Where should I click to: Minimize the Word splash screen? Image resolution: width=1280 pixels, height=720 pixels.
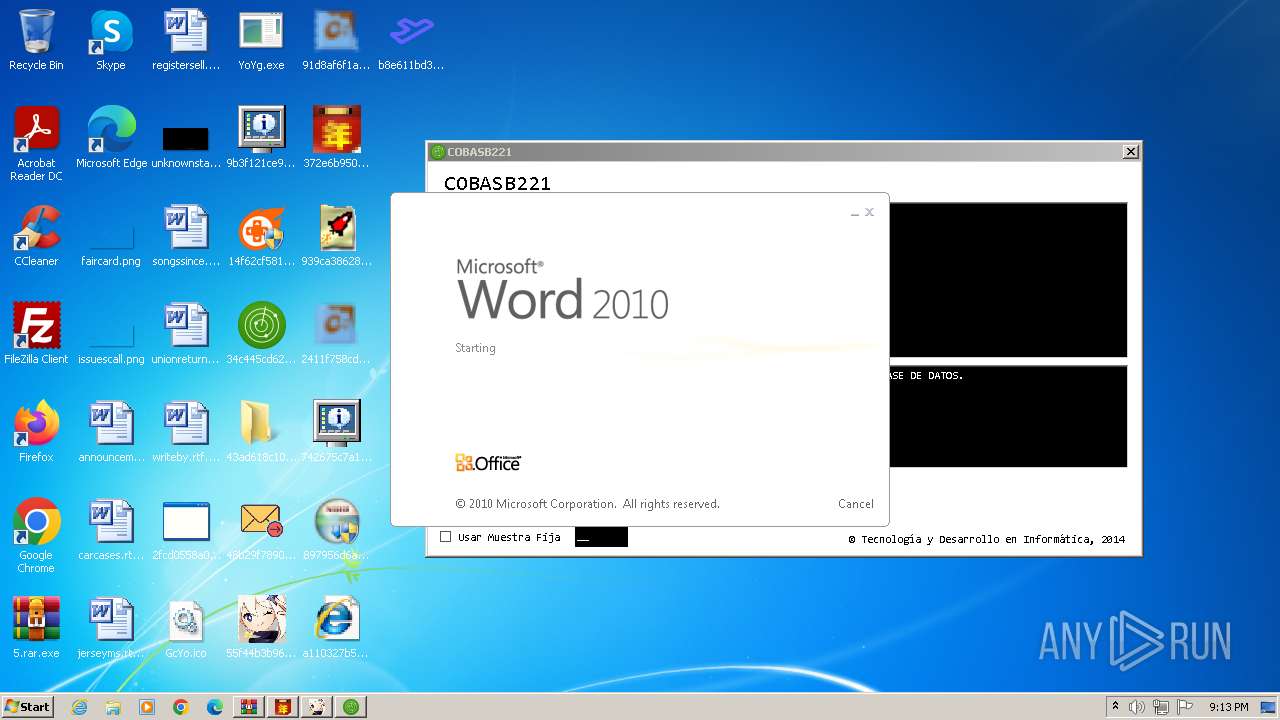pyautogui.click(x=855, y=213)
